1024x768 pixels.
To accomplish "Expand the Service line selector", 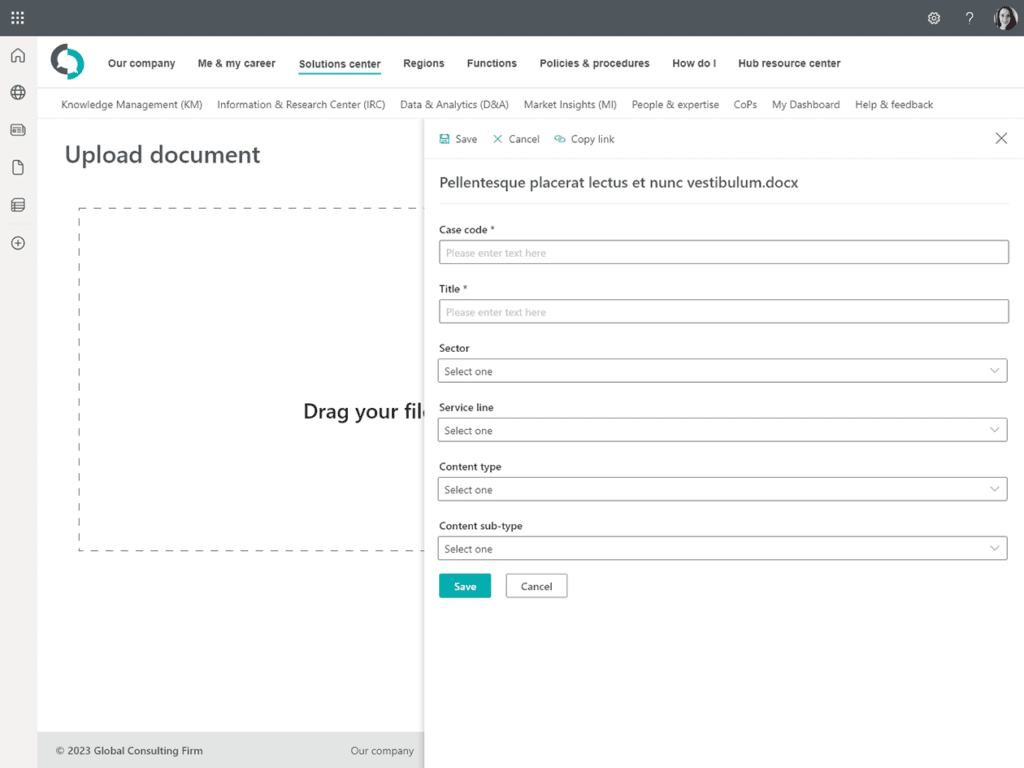I will (x=722, y=430).
